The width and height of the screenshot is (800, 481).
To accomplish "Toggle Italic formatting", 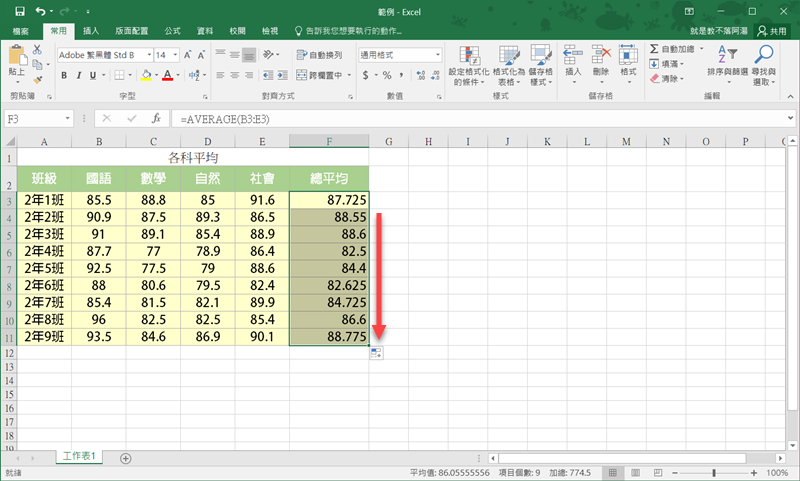I will [81, 75].
